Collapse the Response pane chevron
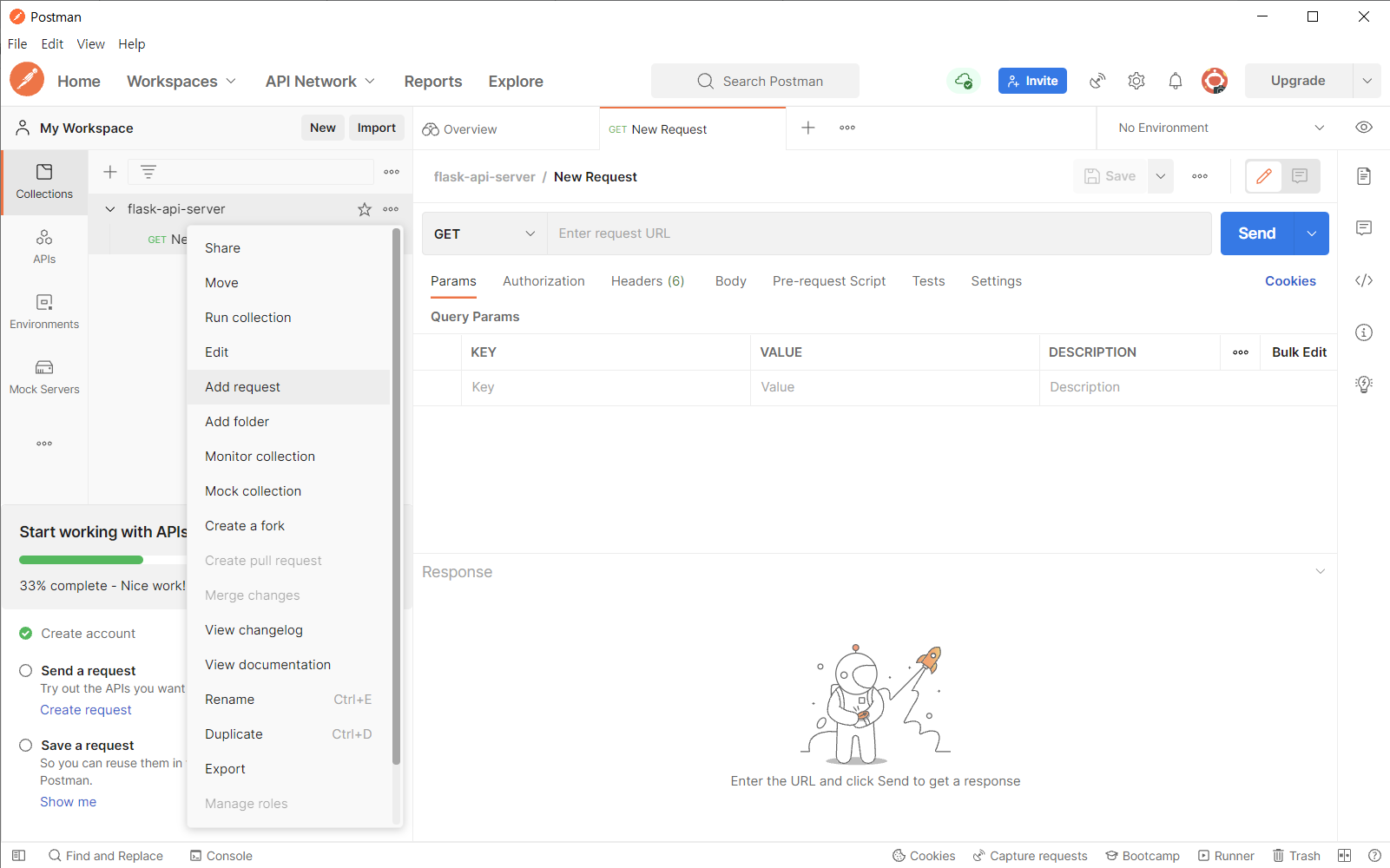 point(1320,571)
